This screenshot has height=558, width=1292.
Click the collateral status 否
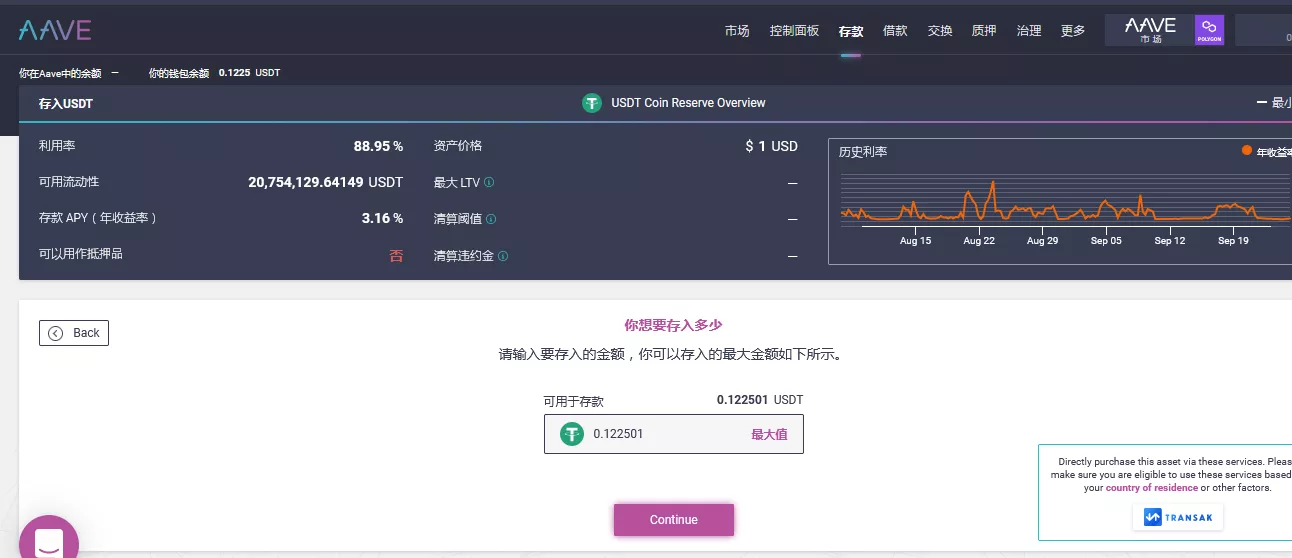coord(396,255)
